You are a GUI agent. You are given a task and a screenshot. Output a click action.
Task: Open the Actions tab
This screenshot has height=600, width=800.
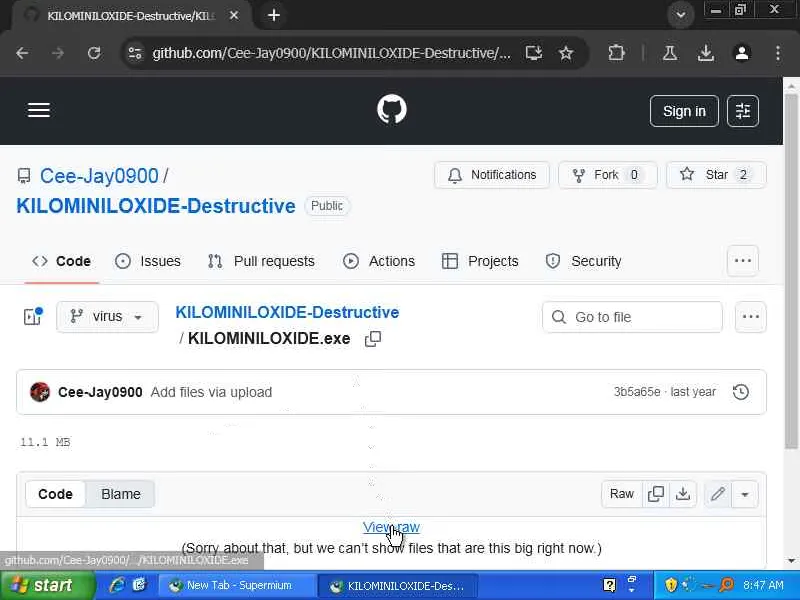[379, 261]
